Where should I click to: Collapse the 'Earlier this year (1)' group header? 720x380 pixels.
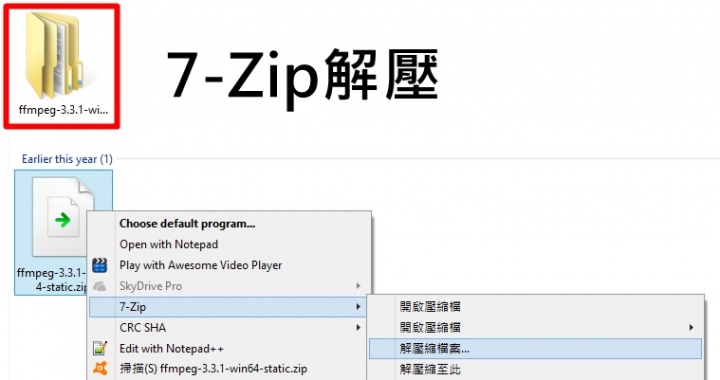pos(67,159)
